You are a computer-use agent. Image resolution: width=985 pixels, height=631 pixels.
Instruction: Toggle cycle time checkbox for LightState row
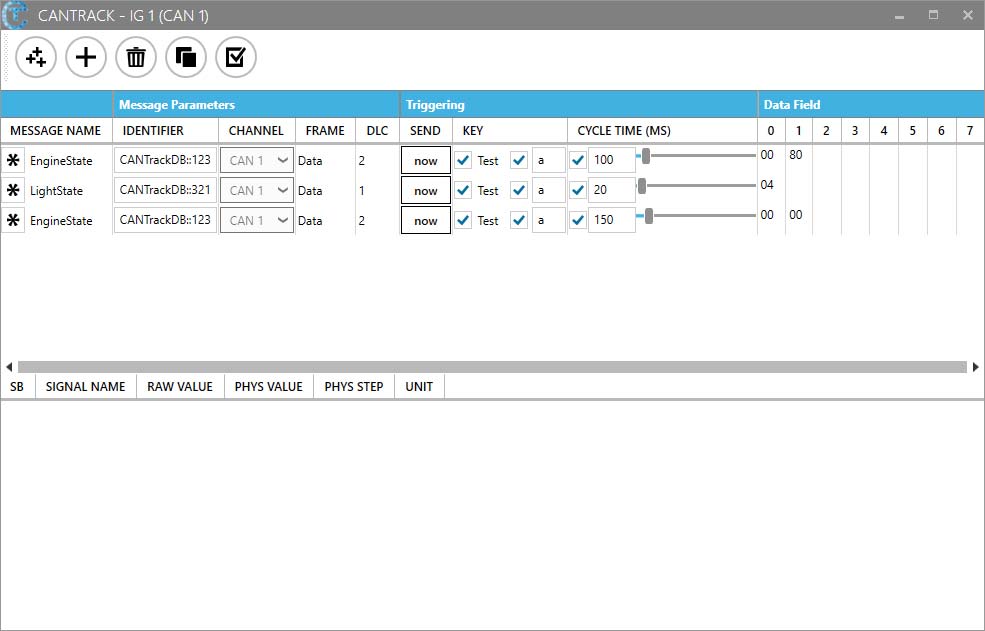click(578, 191)
